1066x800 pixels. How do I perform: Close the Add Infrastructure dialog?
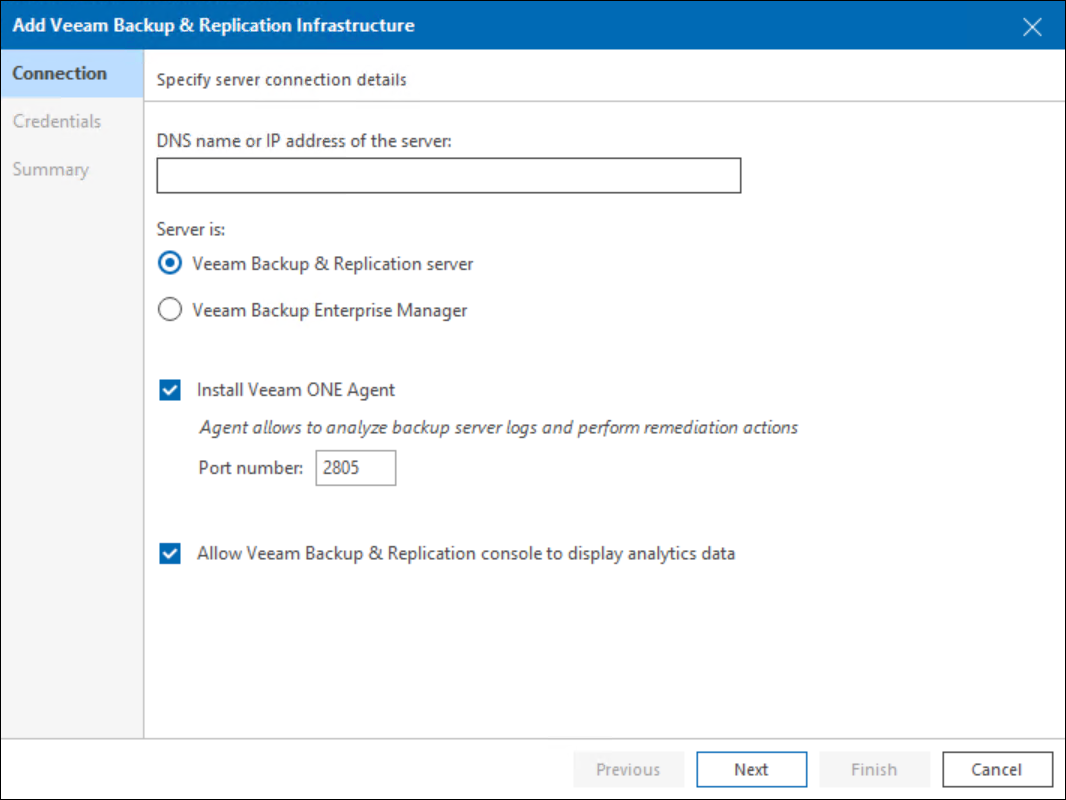click(x=1032, y=26)
